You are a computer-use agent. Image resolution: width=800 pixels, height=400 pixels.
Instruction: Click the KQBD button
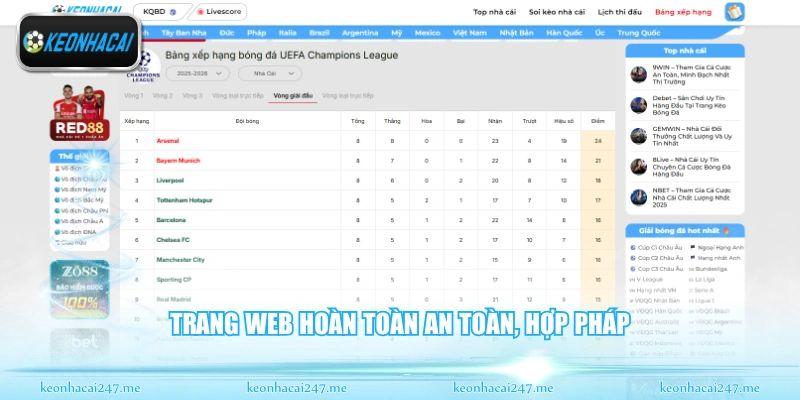(x=160, y=12)
